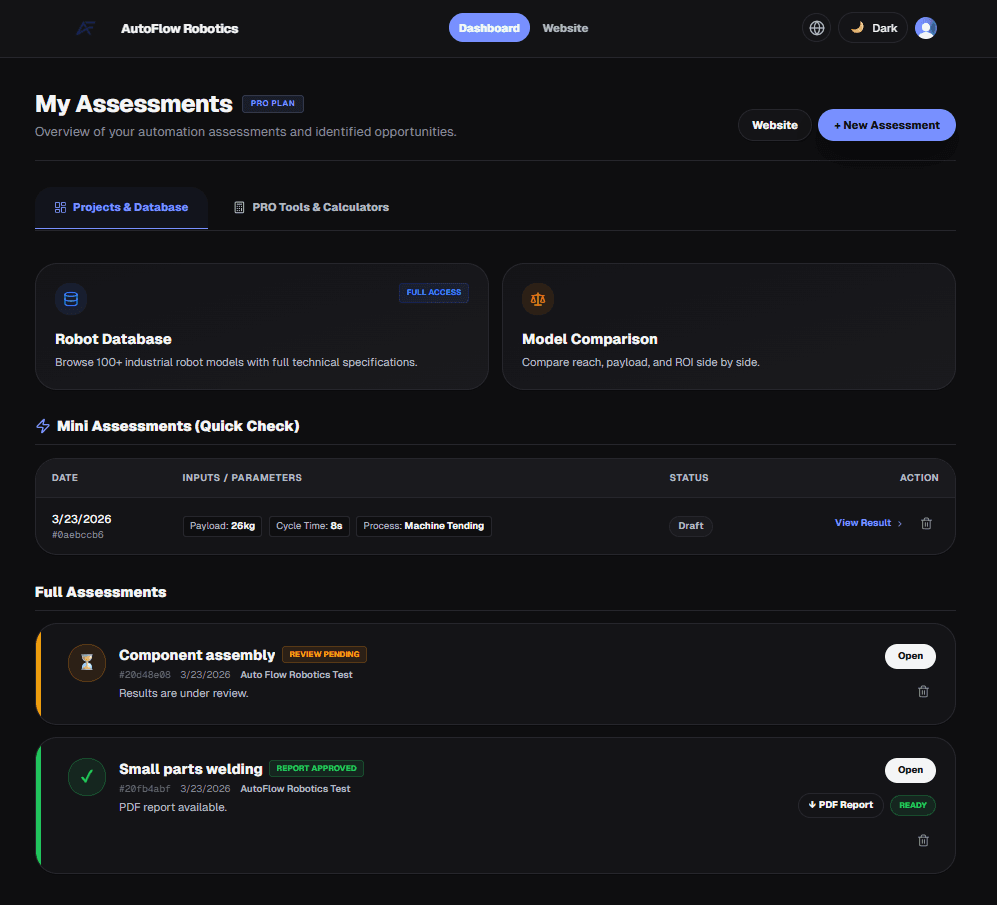This screenshot has width=997, height=905.
Task: Click the AutoFlow Robotics logo icon
Action: pos(83,28)
